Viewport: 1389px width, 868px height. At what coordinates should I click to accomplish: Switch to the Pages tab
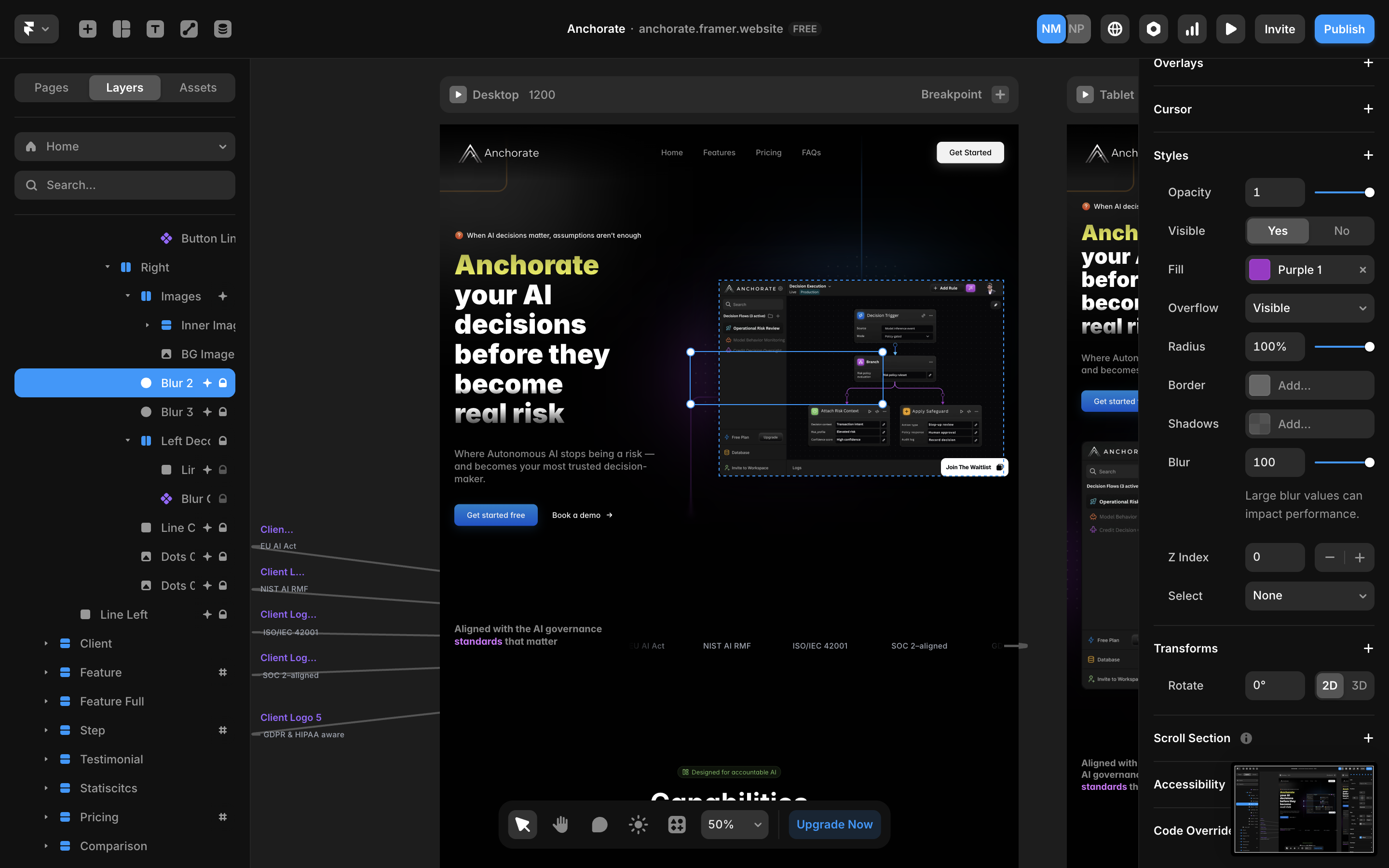tap(51, 87)
